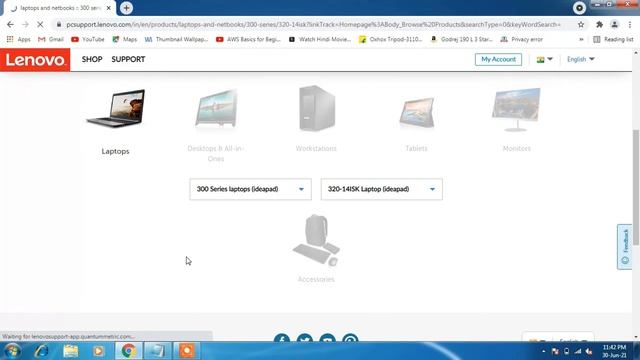Expand the 320-14ISK Laptop dropdown
Image resolution: width=640 pixels, height=360 pixels.
click(x=382, y=189)
